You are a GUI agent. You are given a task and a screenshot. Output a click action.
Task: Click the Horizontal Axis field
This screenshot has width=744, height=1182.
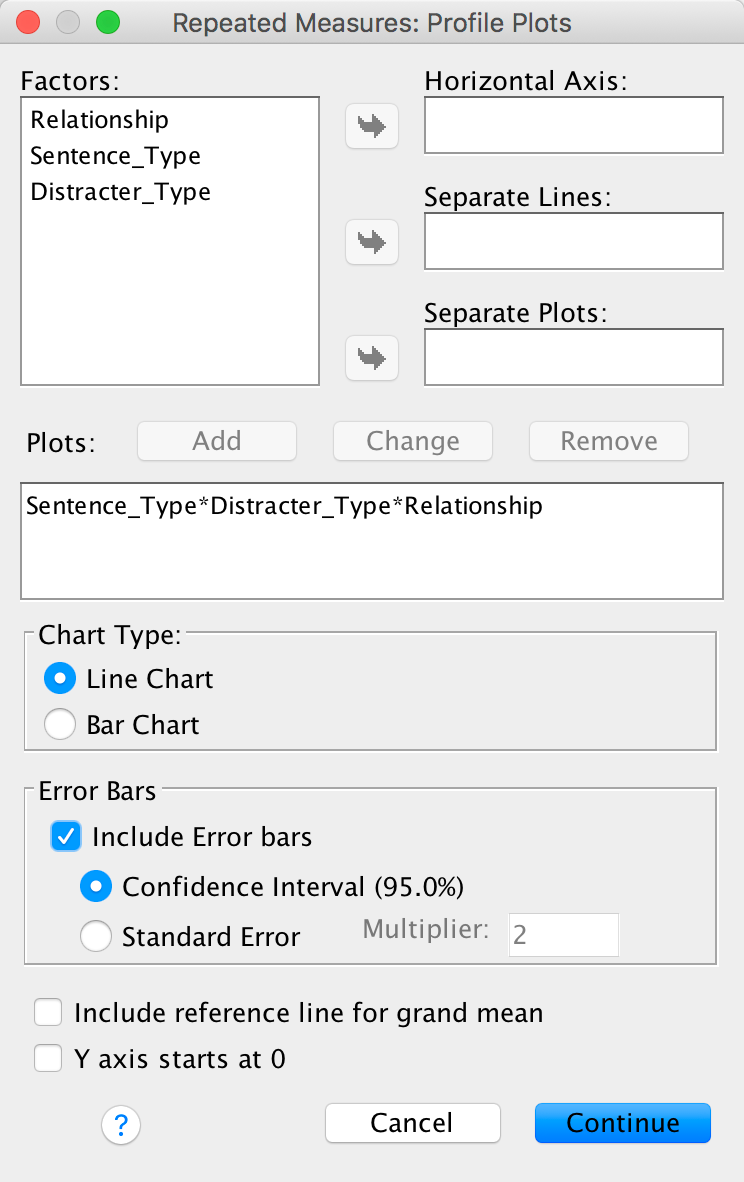click(573, 126)
